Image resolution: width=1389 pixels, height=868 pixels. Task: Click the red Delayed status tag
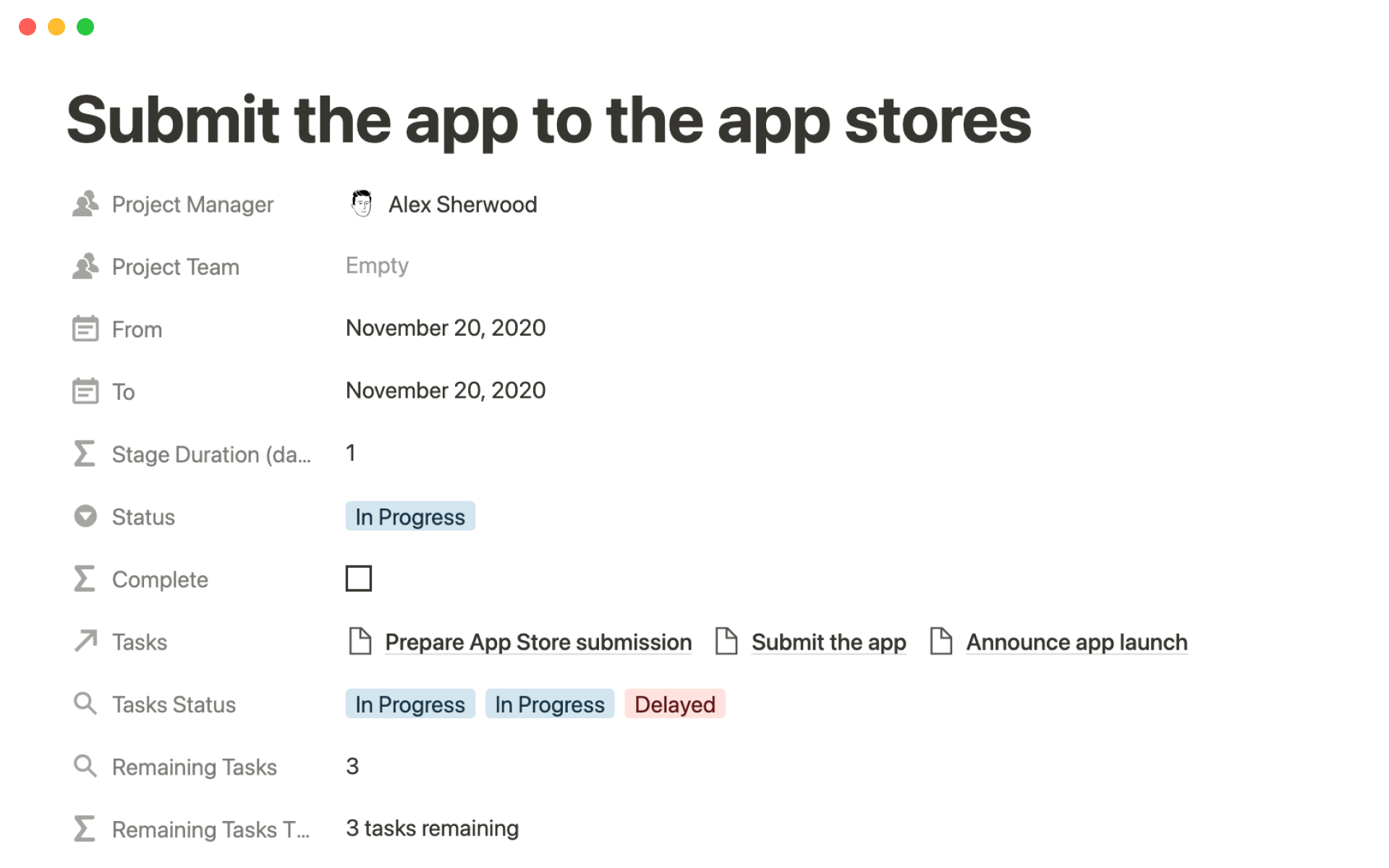674,705
